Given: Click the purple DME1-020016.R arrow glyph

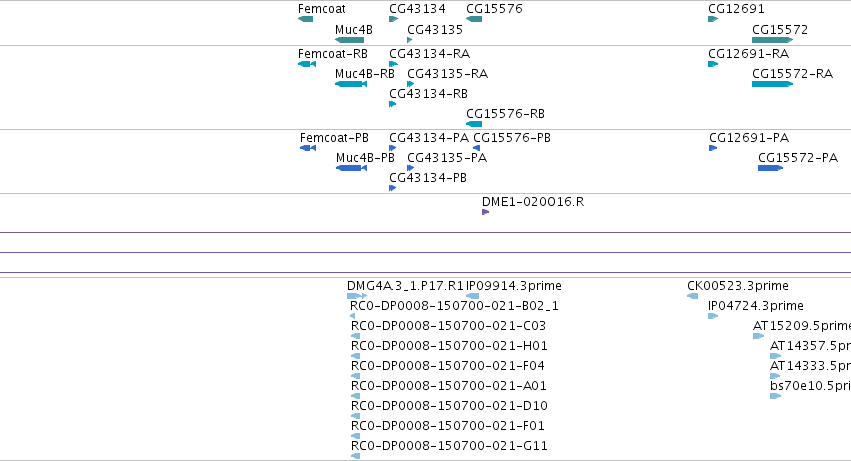Looking at the screenshot, I should click(486, 212).
